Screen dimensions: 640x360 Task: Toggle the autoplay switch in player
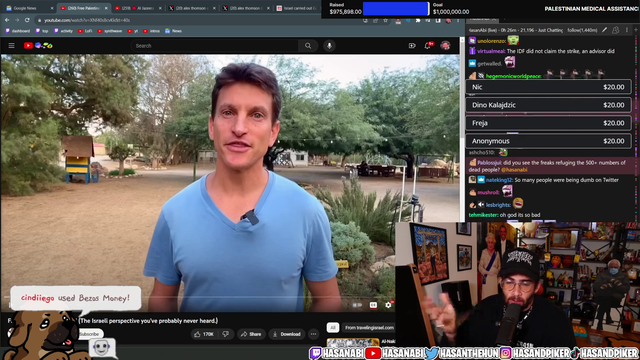[x=357, y=305]
